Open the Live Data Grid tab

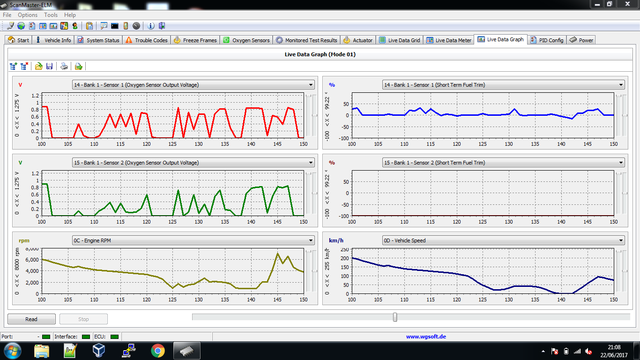(x=399, y=40)
